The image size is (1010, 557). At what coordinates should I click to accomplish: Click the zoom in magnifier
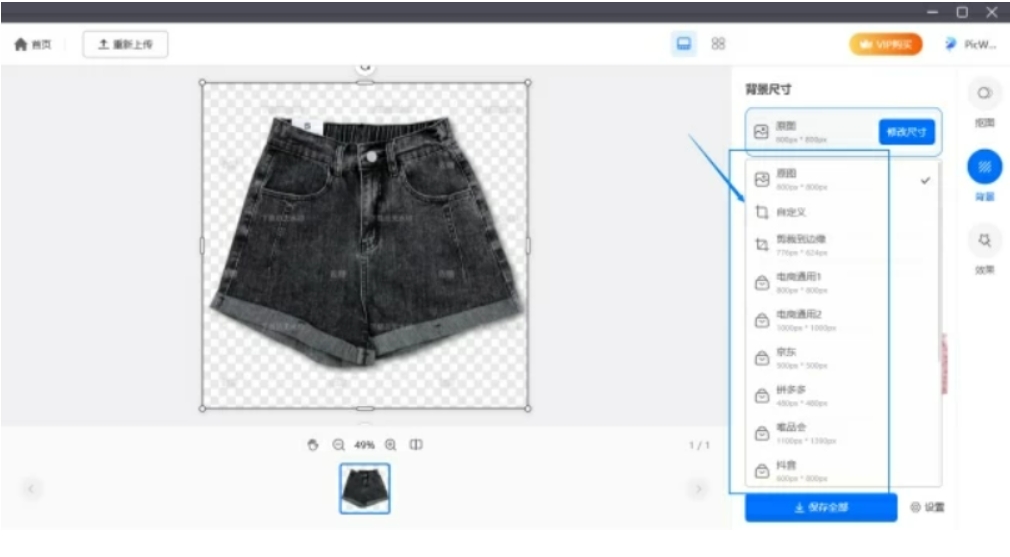point(391,445)
